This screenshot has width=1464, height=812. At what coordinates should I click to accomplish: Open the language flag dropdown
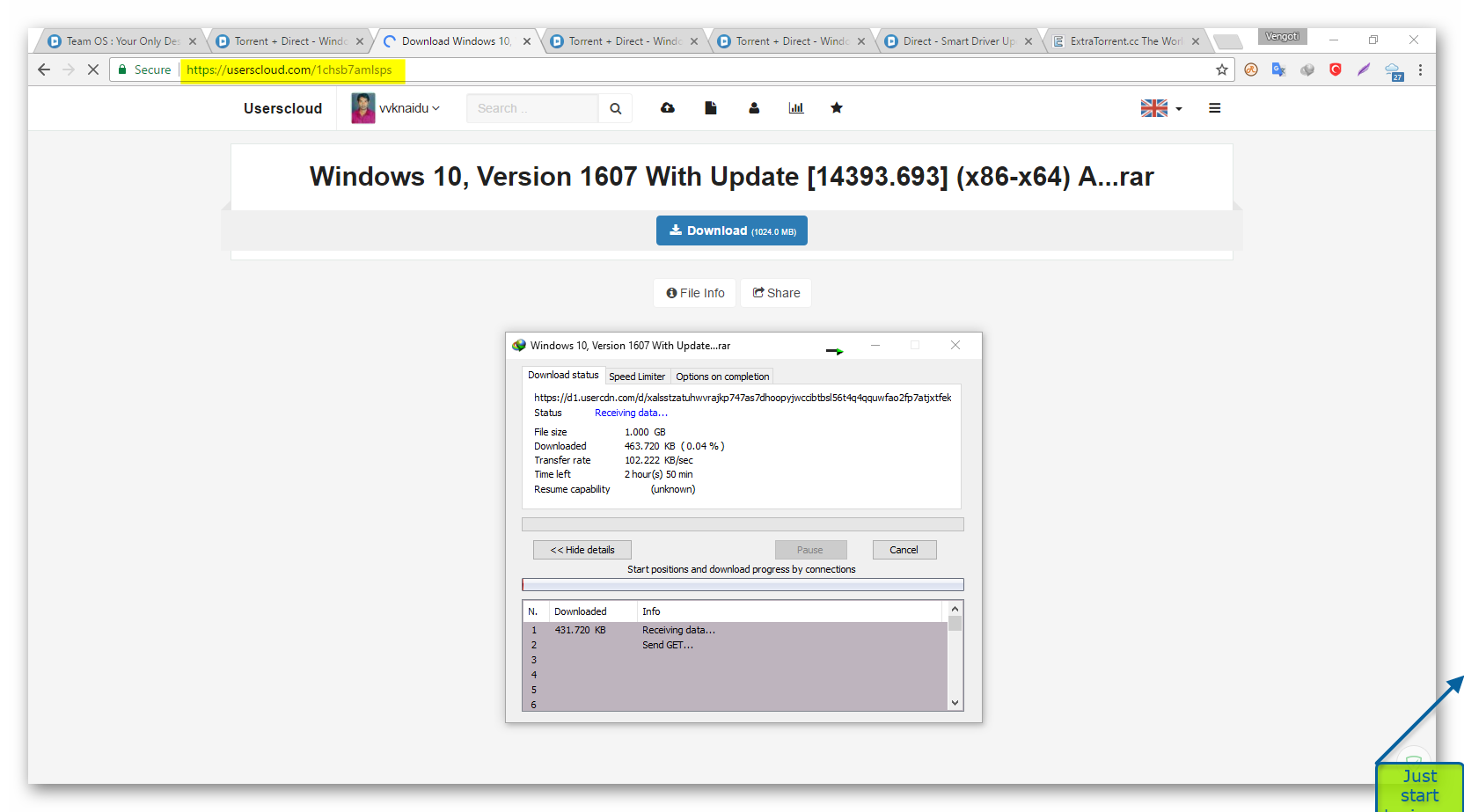tap(1161, 108)
